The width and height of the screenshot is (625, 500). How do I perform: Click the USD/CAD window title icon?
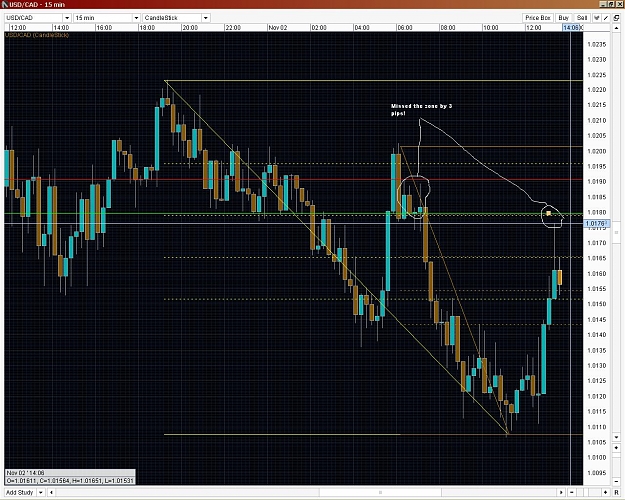5,4
